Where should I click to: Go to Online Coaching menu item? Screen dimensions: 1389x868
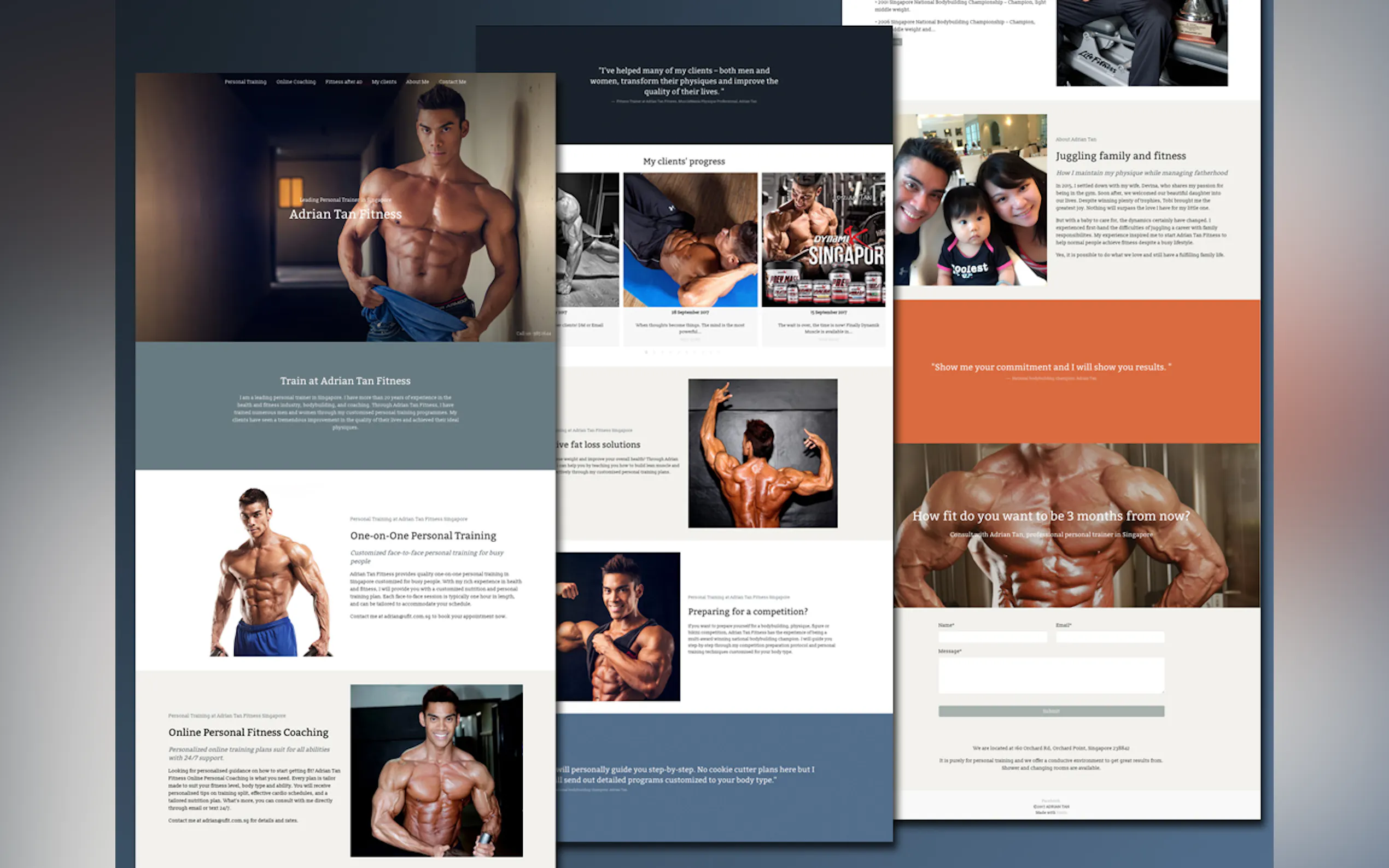[296, 81]
